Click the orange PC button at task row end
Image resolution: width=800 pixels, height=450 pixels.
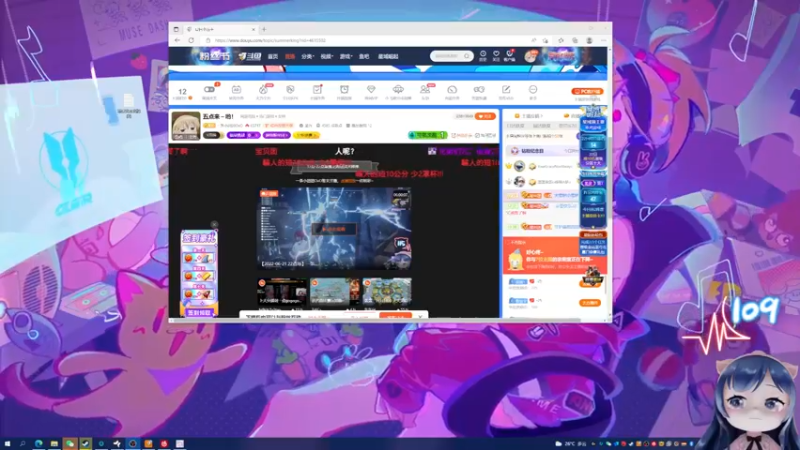click(587, 91)
